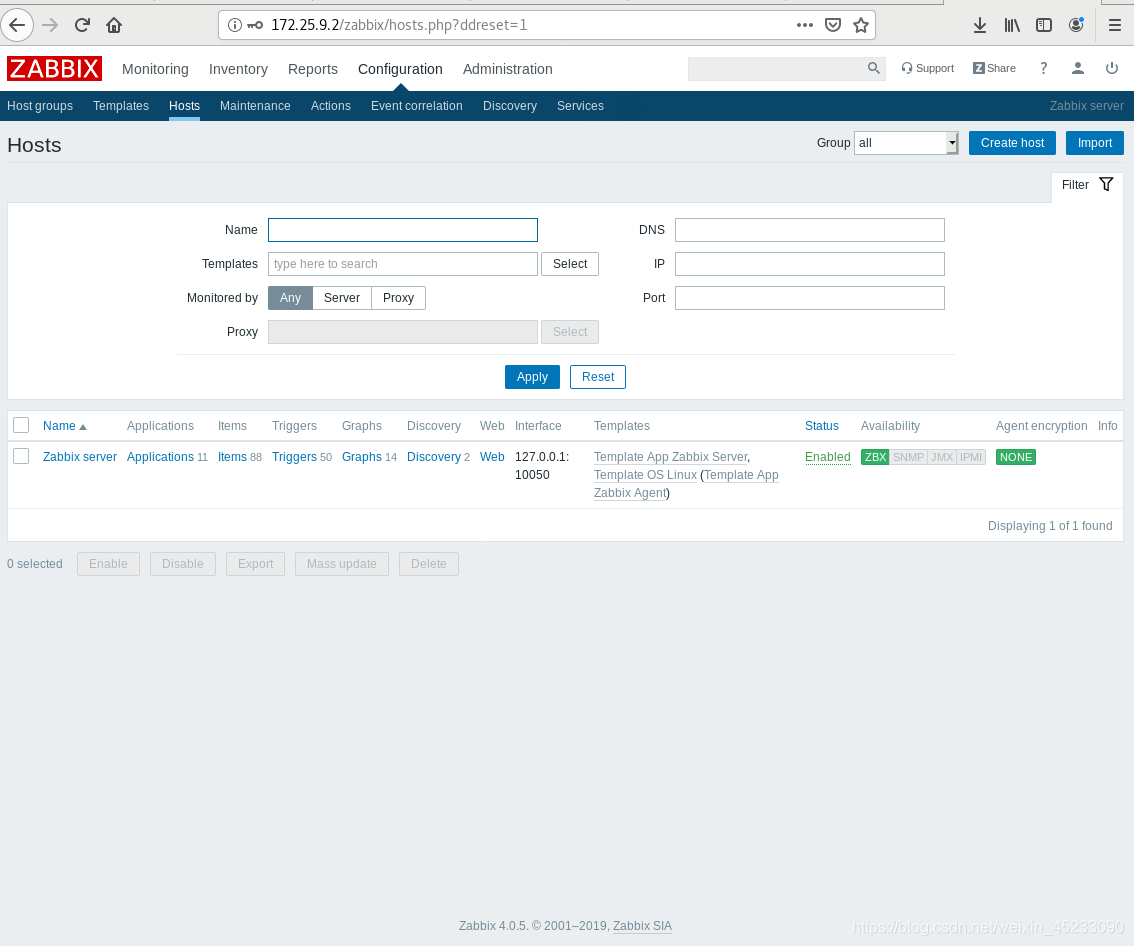
Task: Save page to Pocket icon
Action: [833, 25]
